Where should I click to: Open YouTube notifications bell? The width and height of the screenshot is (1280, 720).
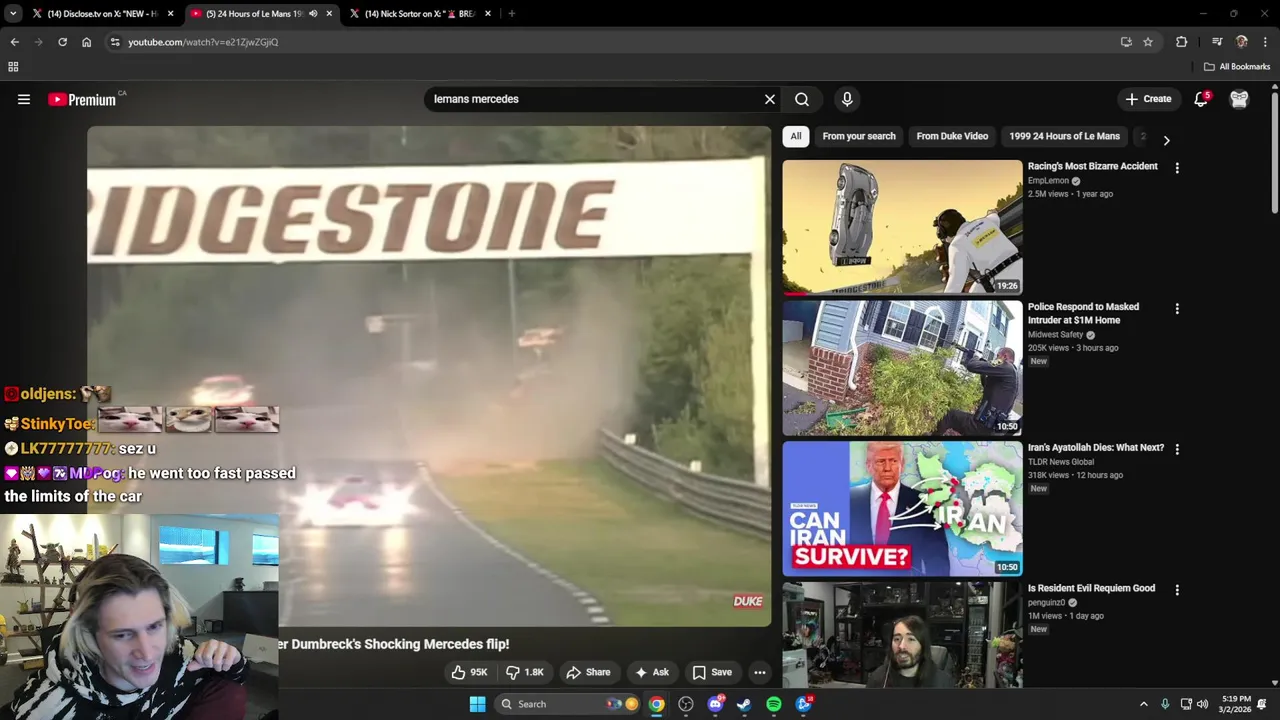pyautogui.click(x=1201, y=99)
